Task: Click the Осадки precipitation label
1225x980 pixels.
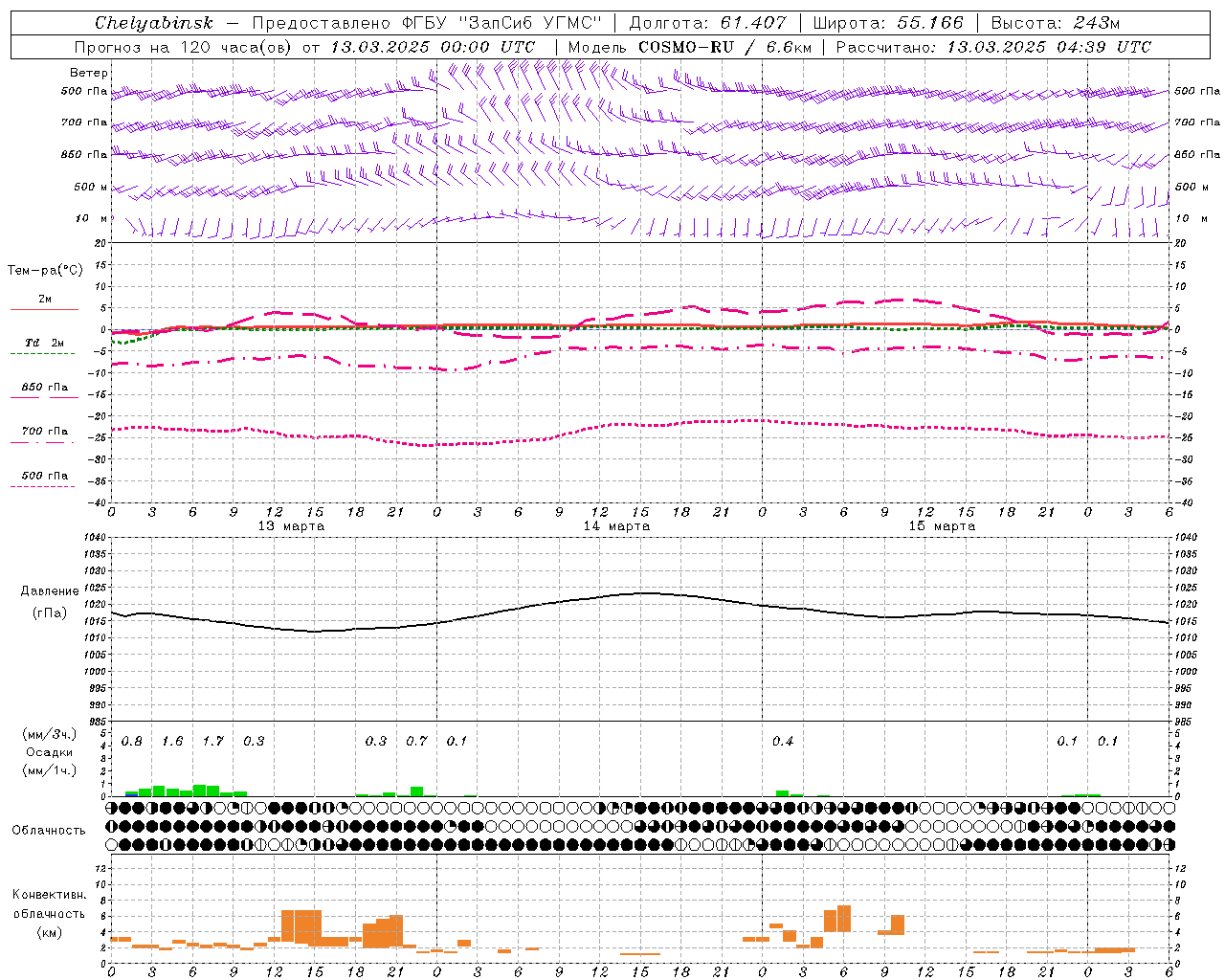Action: [x=49, y=752]
